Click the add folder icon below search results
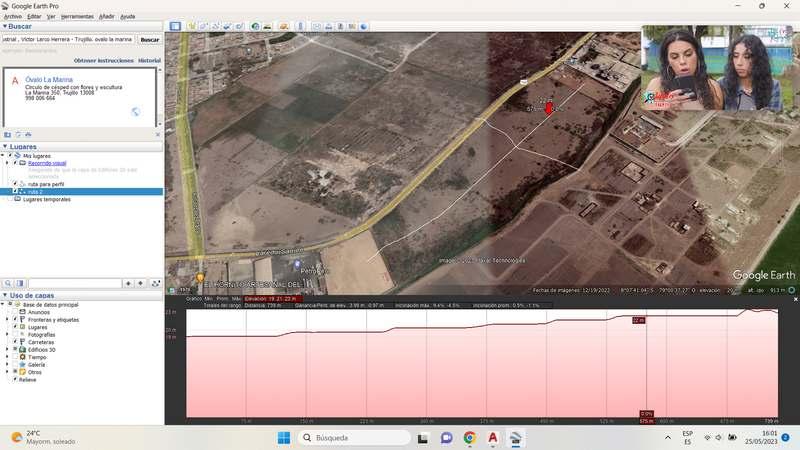The image size is (800, 450). [x=8, y=135]
